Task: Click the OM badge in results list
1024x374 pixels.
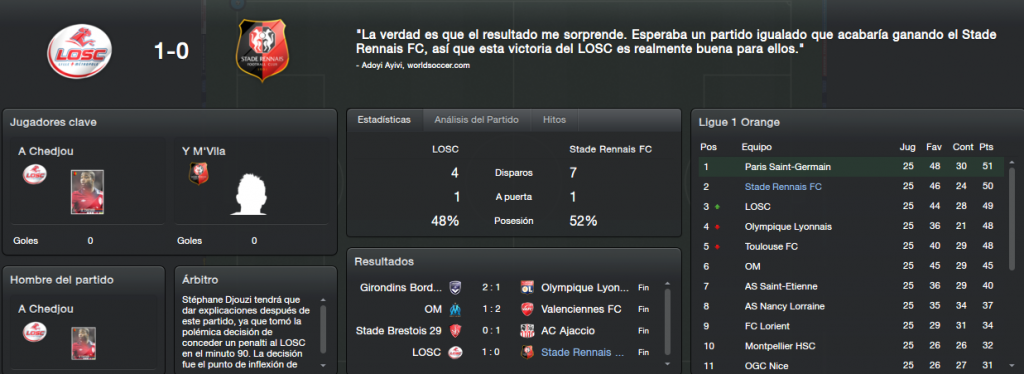Action: coord(455,309)
